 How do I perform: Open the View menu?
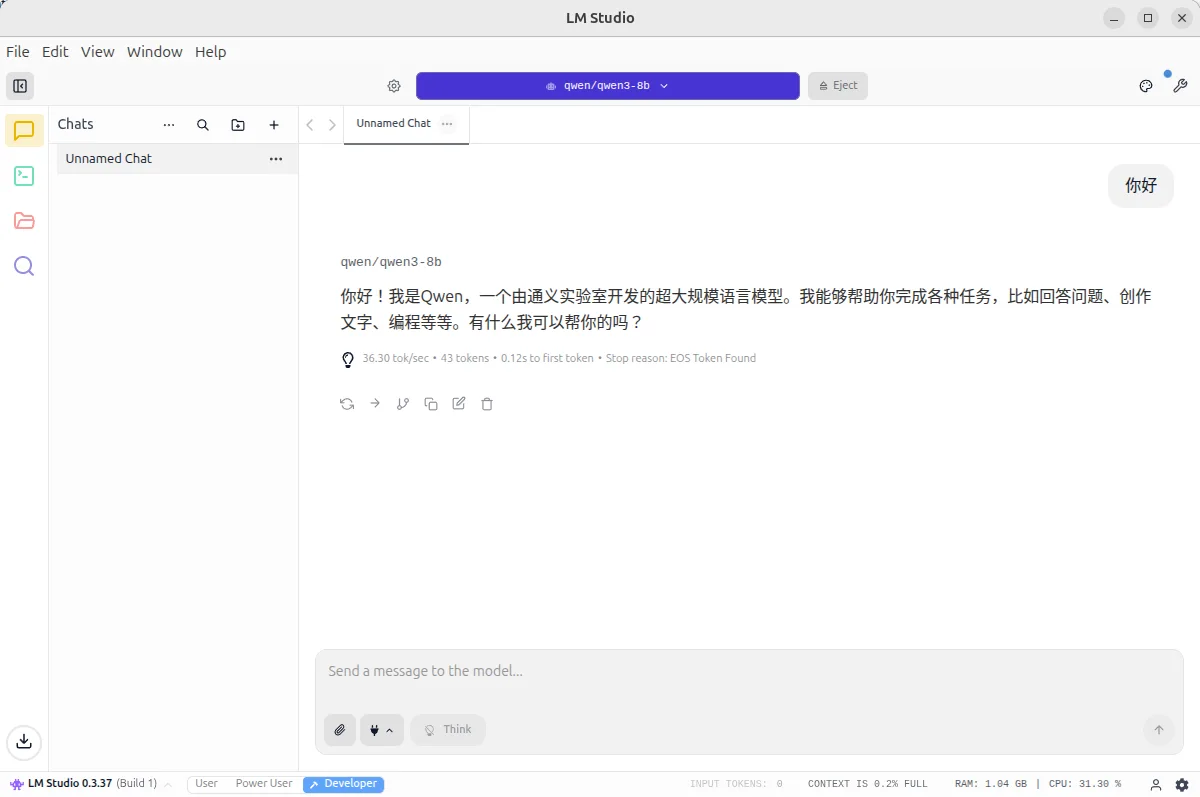point(98,52)
